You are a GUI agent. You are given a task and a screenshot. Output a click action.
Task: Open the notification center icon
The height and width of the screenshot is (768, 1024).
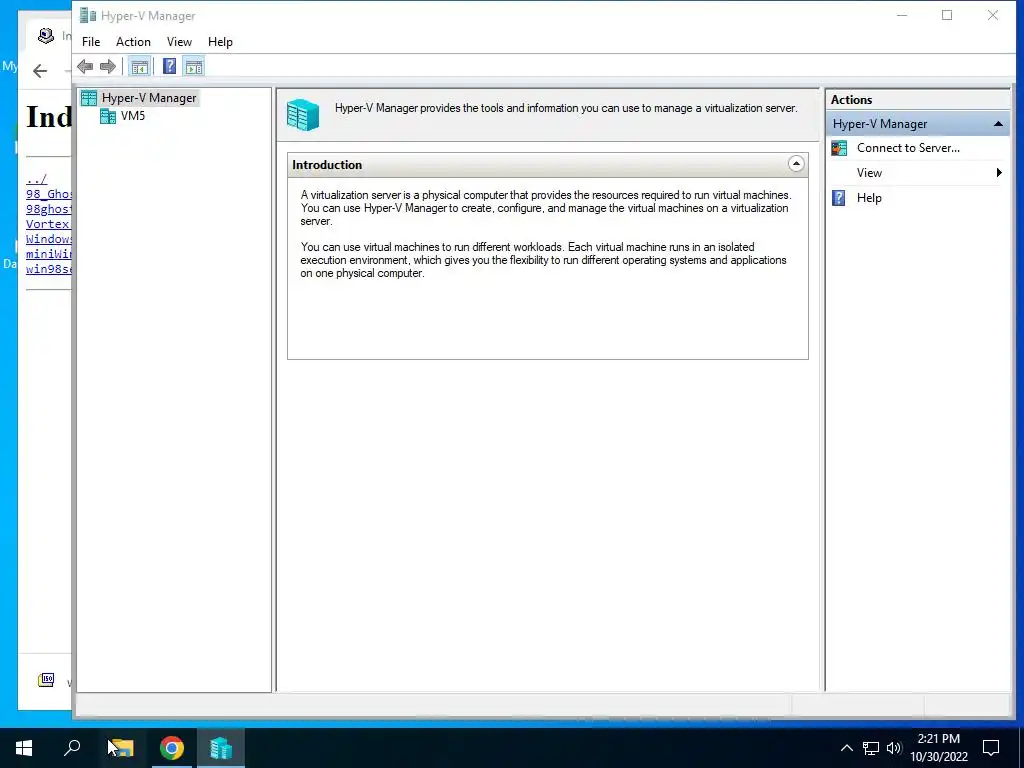coord(991,748)
